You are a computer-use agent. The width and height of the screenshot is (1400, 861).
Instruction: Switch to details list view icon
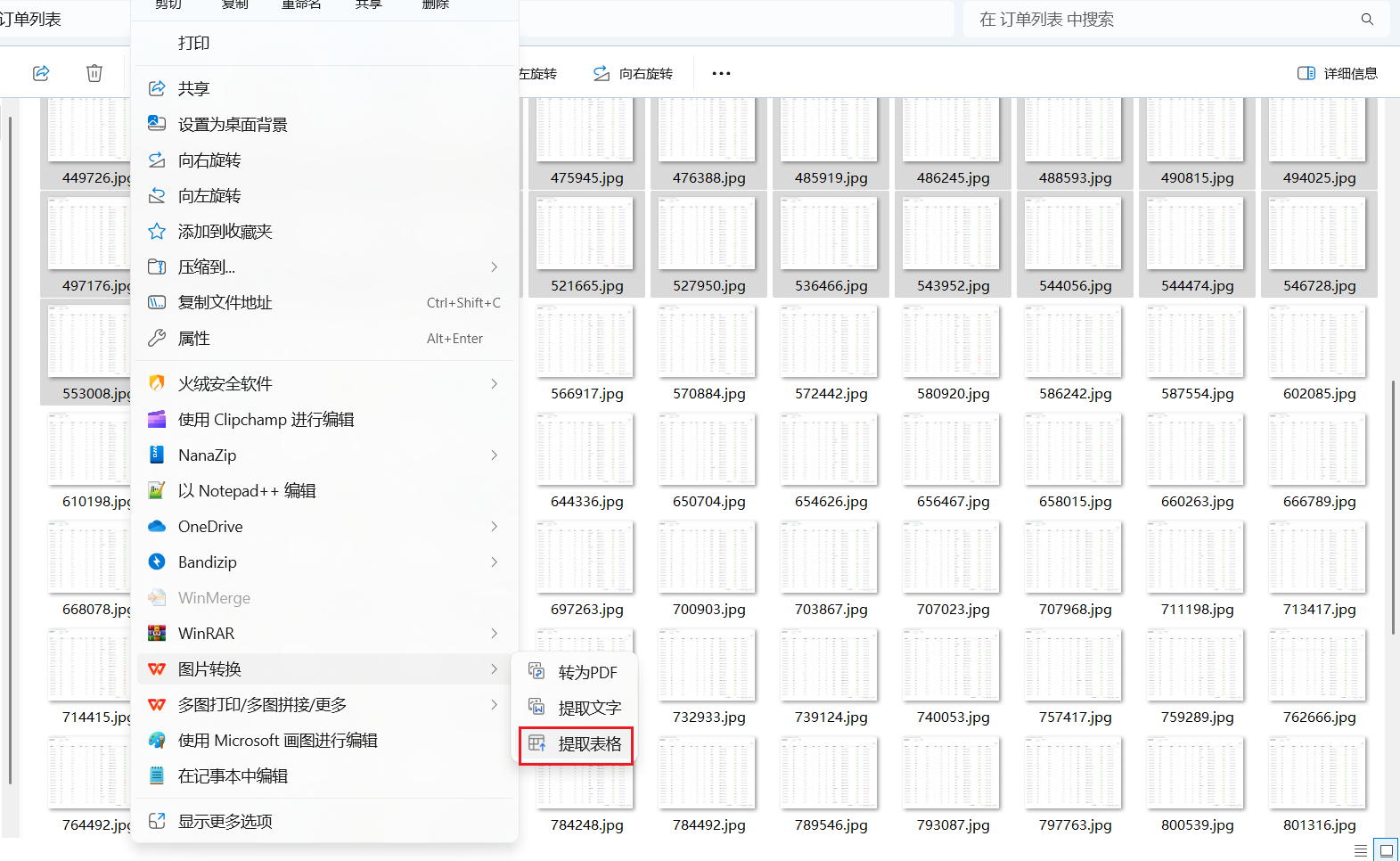1360,850
